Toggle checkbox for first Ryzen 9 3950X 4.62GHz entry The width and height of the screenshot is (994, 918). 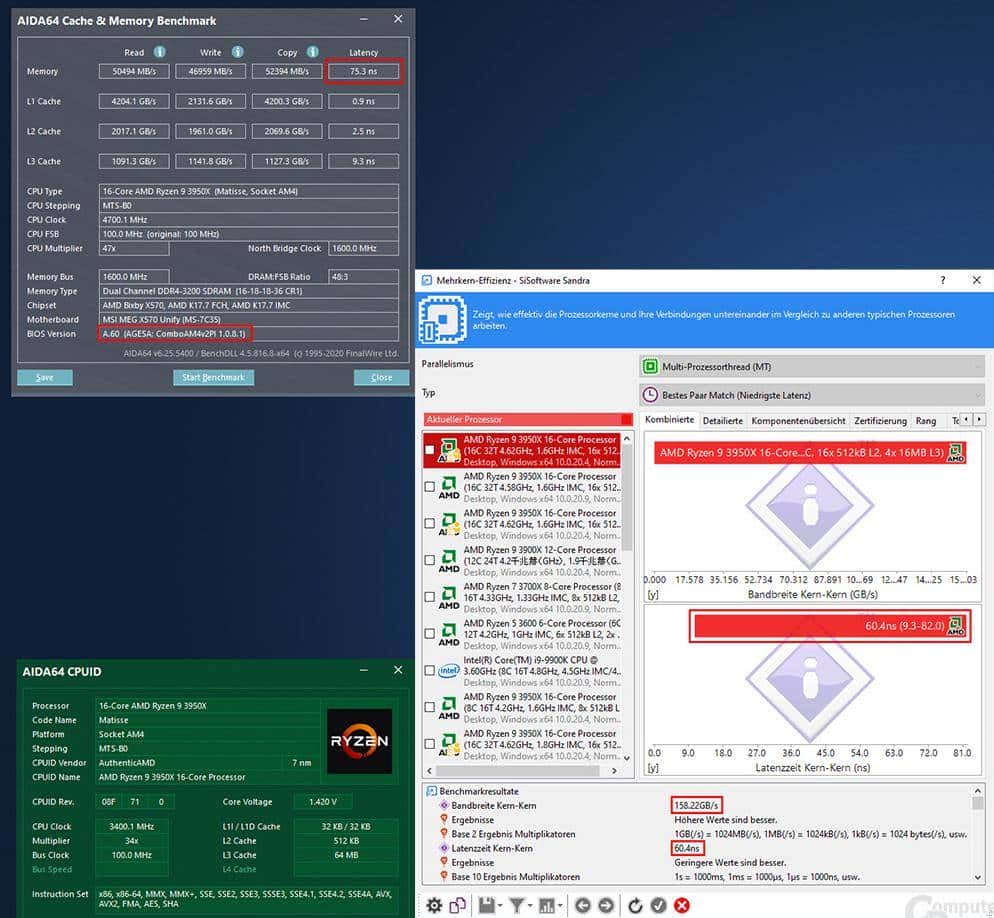429,449
